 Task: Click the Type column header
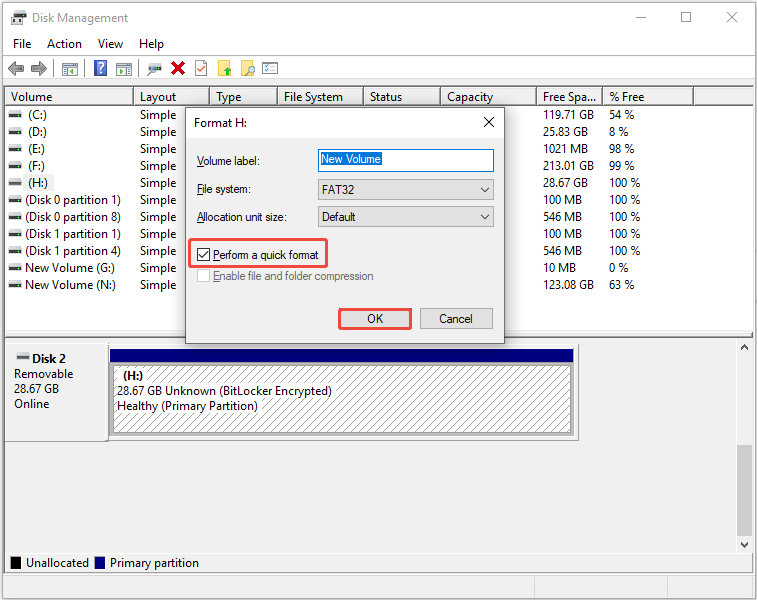click(x=244, y=97)
